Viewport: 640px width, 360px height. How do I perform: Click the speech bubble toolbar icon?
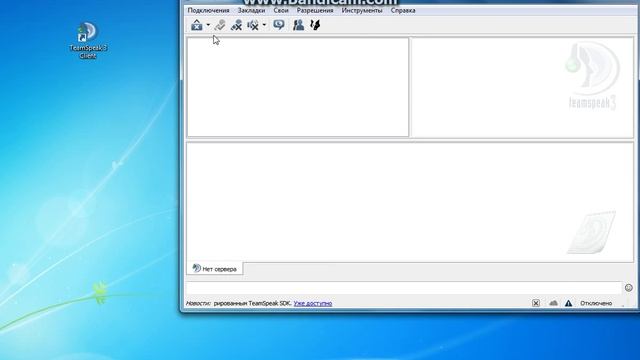279,25
